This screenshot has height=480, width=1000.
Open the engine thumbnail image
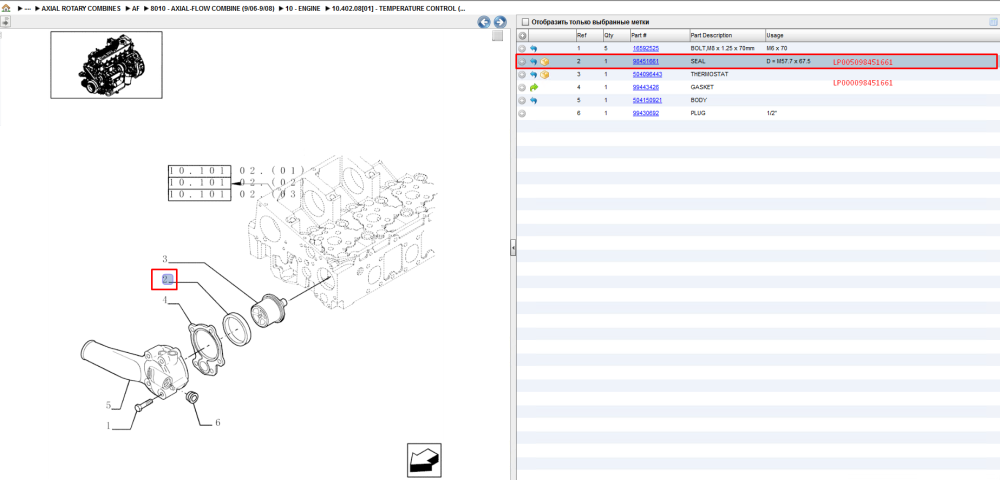point(107,65)
